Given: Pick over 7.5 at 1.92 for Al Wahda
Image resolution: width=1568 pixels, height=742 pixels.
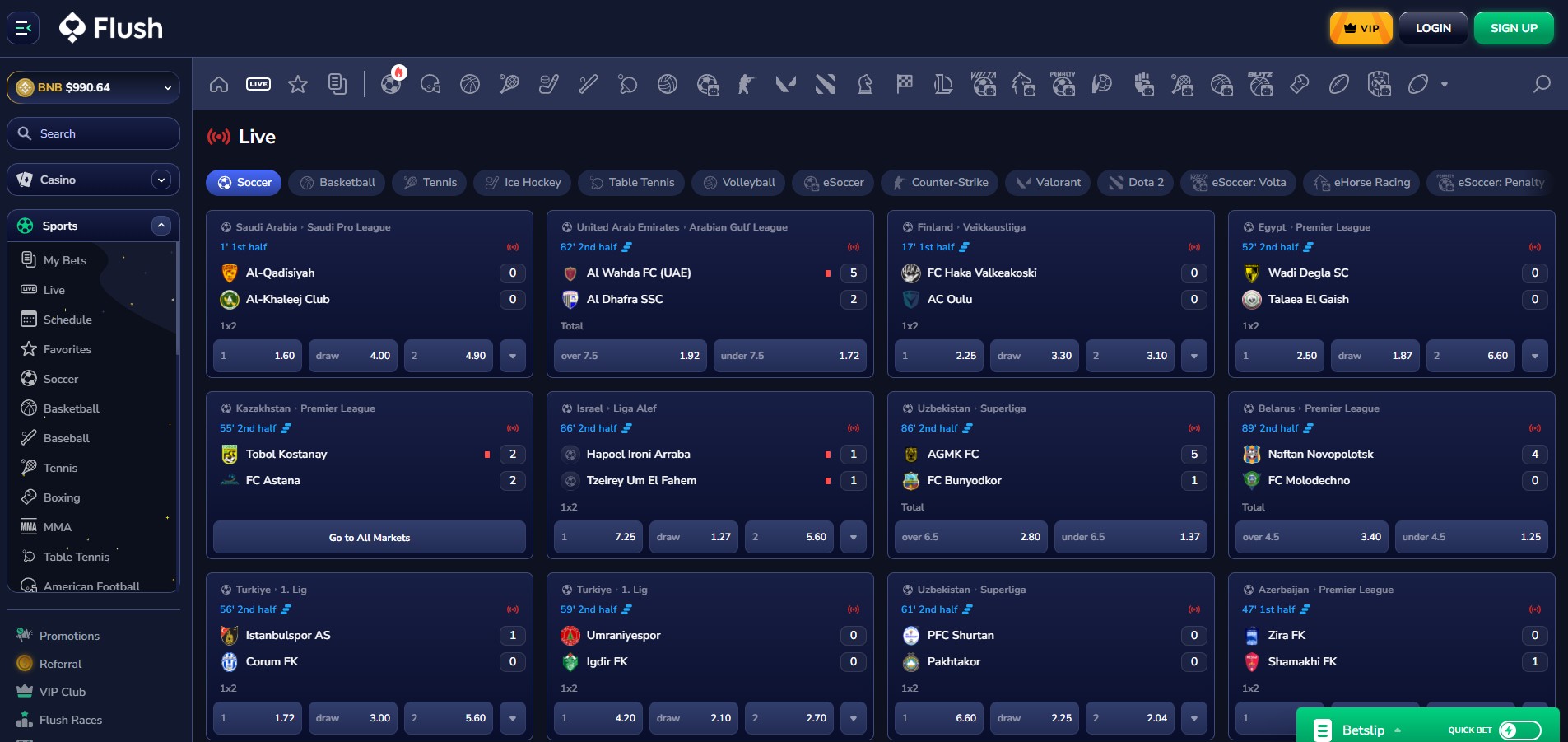Looking at the screenshot, I should coord(630,356).
